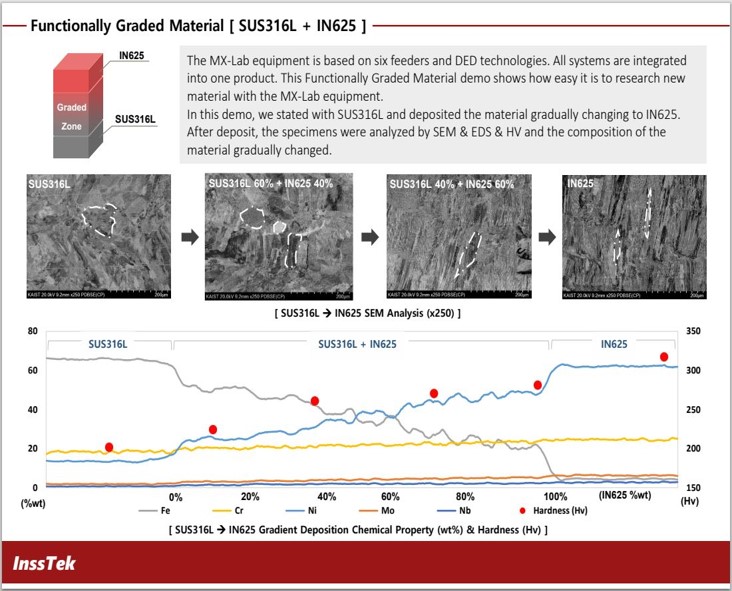Select the 'SUS316L + IN625' chart region label
The width and height of the screenshot is (732, 591).
coord(357,344)
